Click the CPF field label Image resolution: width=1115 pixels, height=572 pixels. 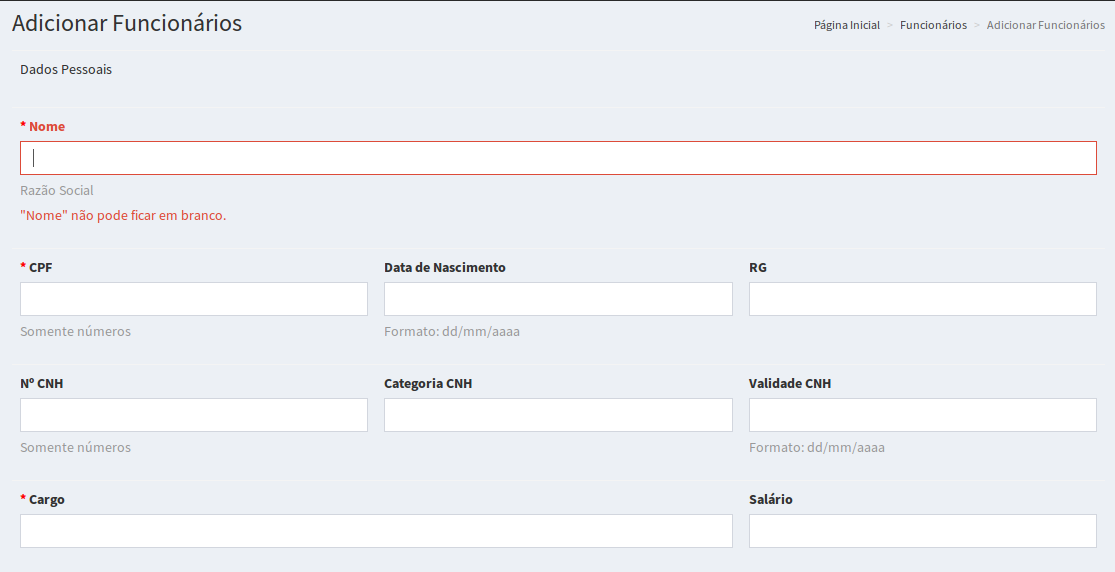(x=40, y=268)
